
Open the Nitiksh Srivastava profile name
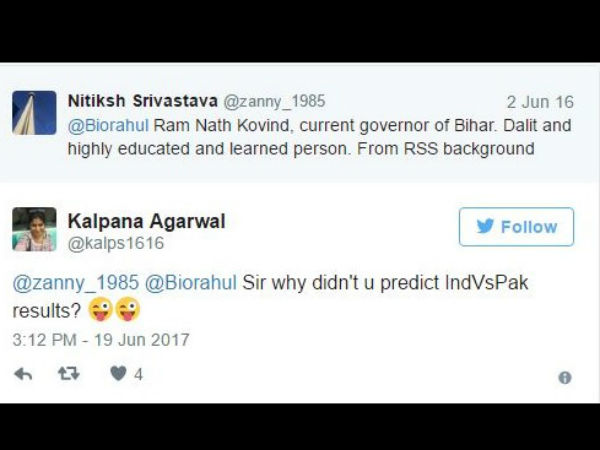pos(143,101)
